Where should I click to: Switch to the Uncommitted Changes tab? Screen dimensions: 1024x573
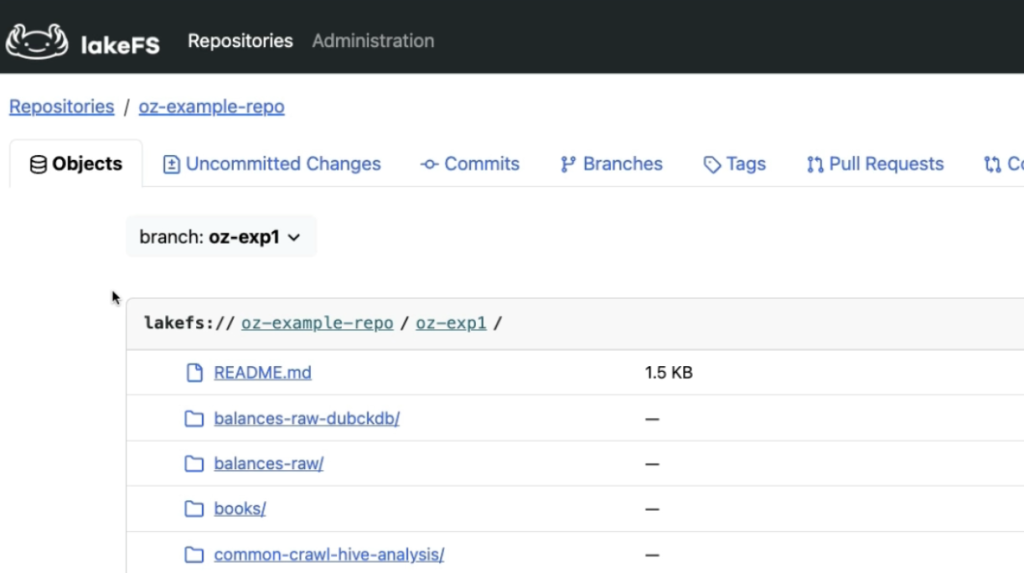[272, 164]
